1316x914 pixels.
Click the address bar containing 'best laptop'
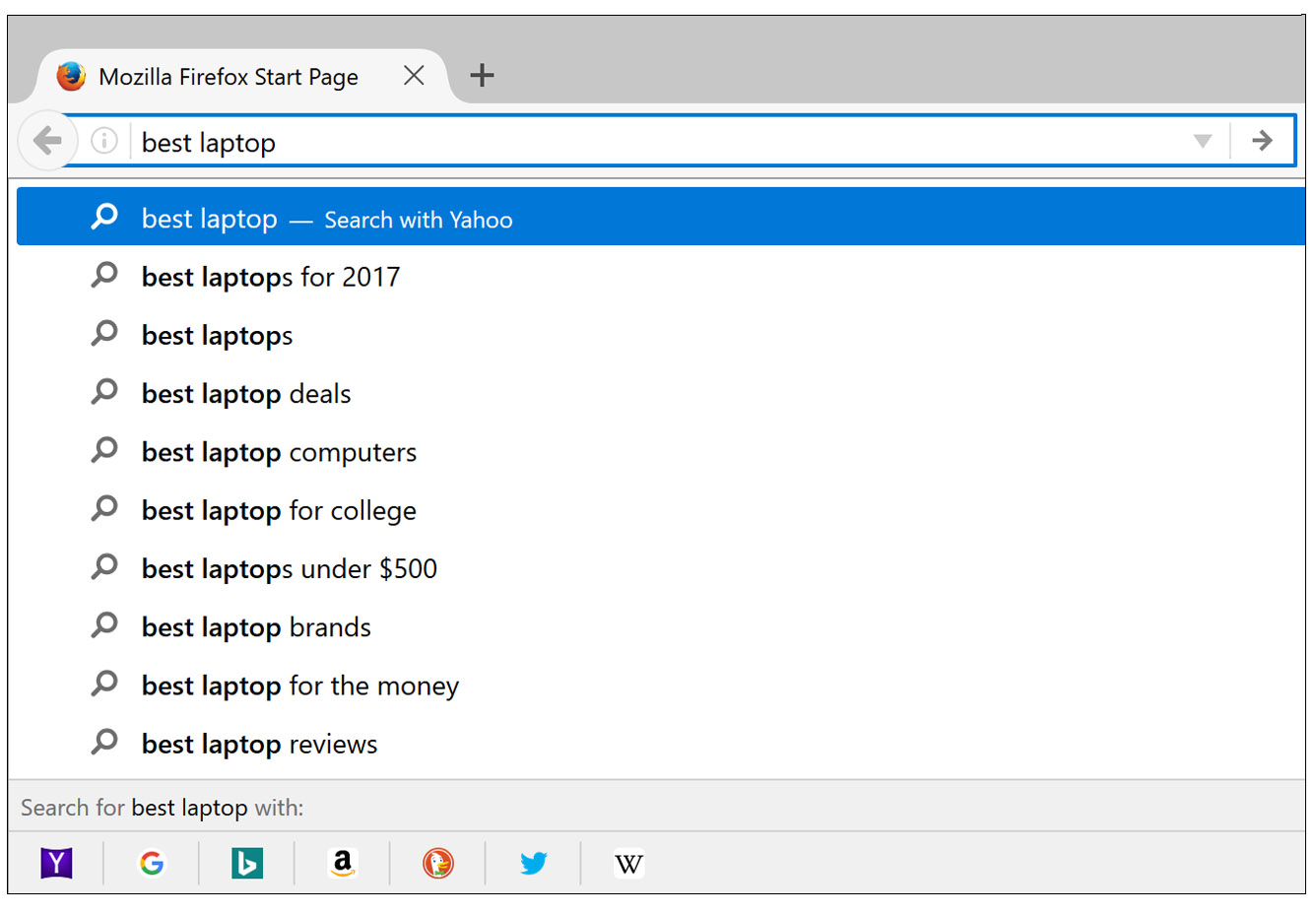(x=650, y=142)
